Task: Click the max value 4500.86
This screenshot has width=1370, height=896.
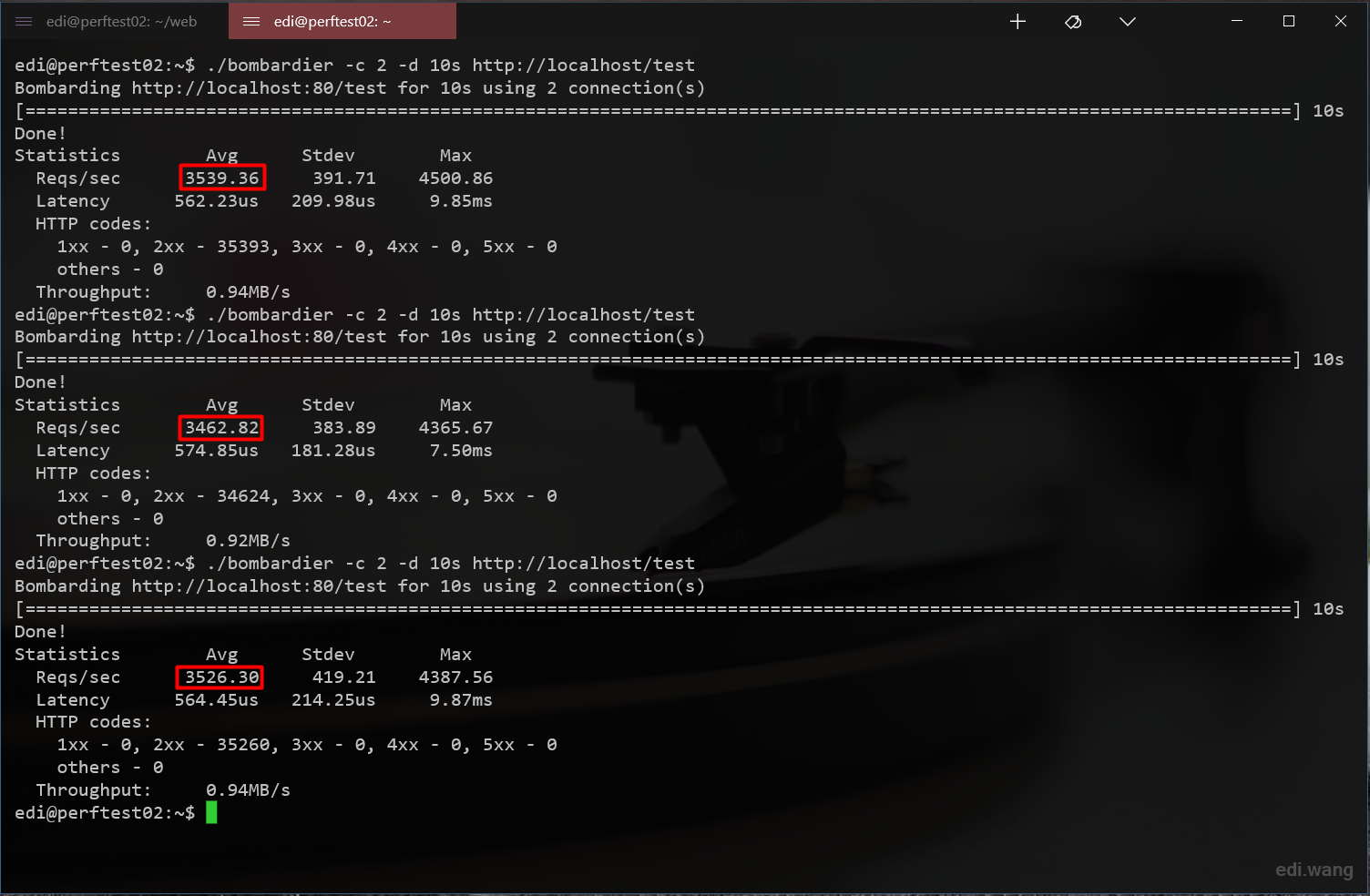Action: [x=455, y=178]
